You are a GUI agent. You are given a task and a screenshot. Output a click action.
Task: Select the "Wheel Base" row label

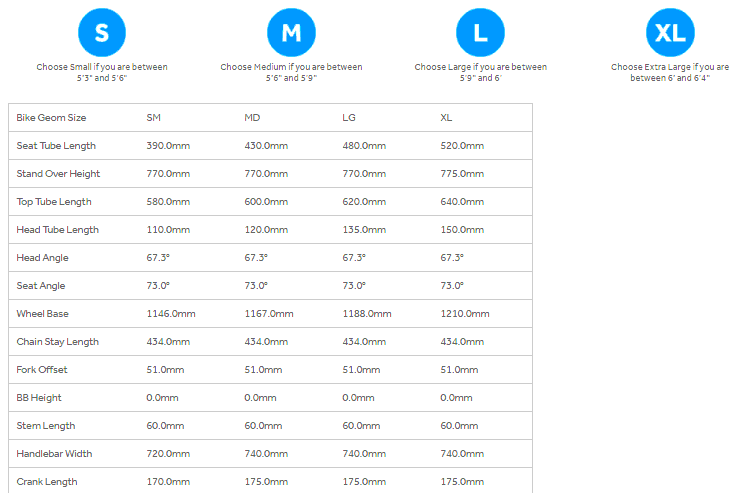[x=42, y=314]
